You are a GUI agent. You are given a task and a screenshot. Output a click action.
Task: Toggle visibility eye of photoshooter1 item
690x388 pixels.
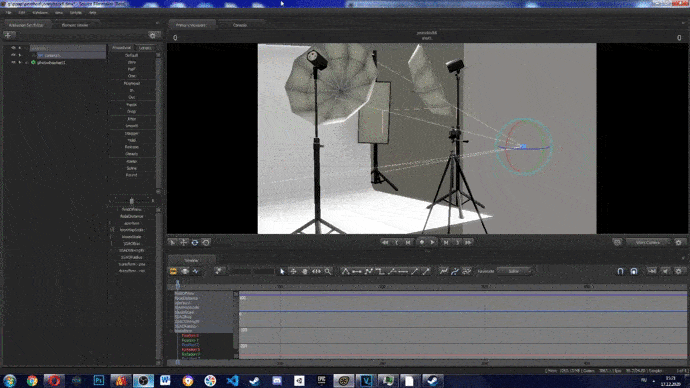[14, 62]
